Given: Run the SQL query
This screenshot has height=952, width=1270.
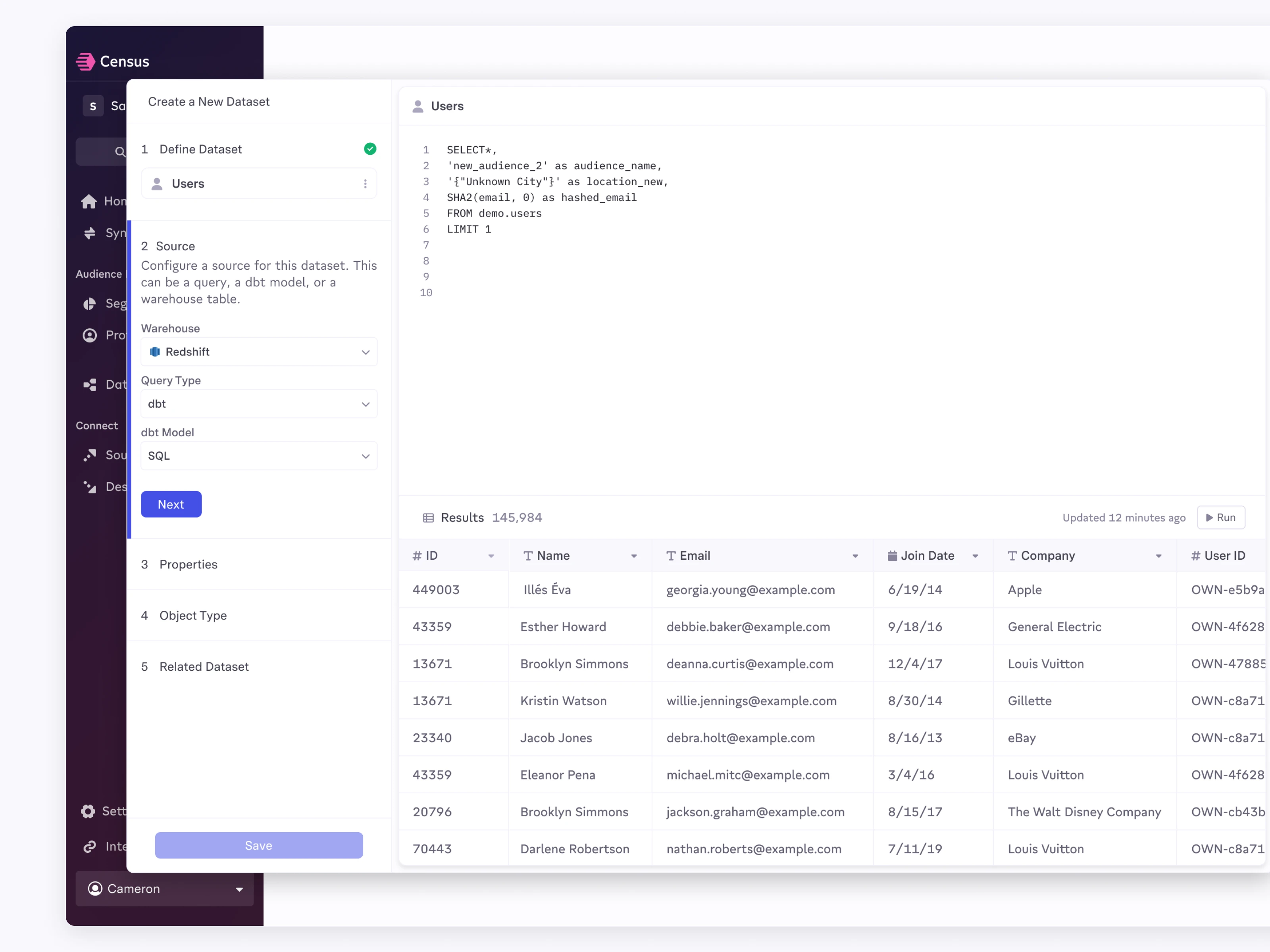Looking at the screenshot, I should (x=1221, y=517).
